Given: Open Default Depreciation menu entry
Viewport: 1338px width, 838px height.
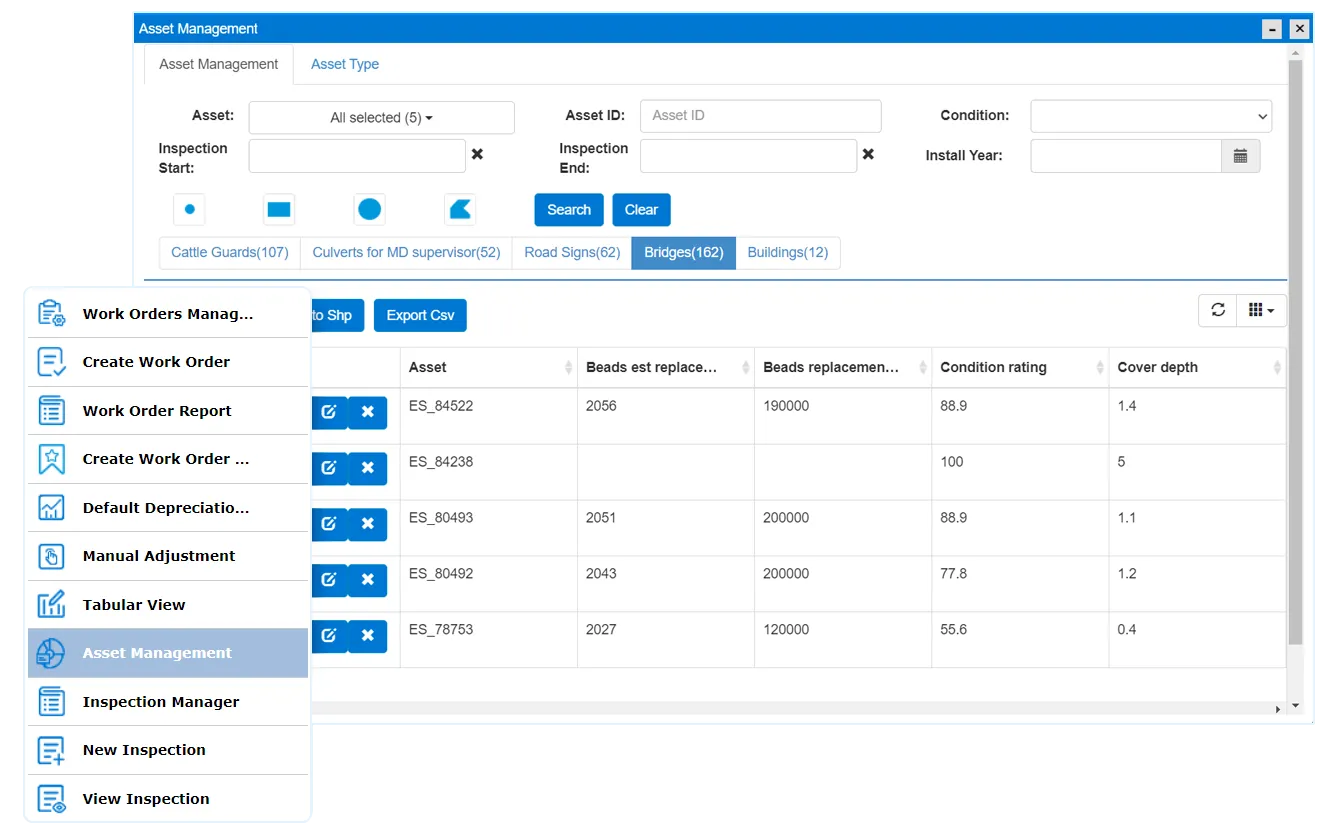Looking at the screenshot, I should point(168,507).
